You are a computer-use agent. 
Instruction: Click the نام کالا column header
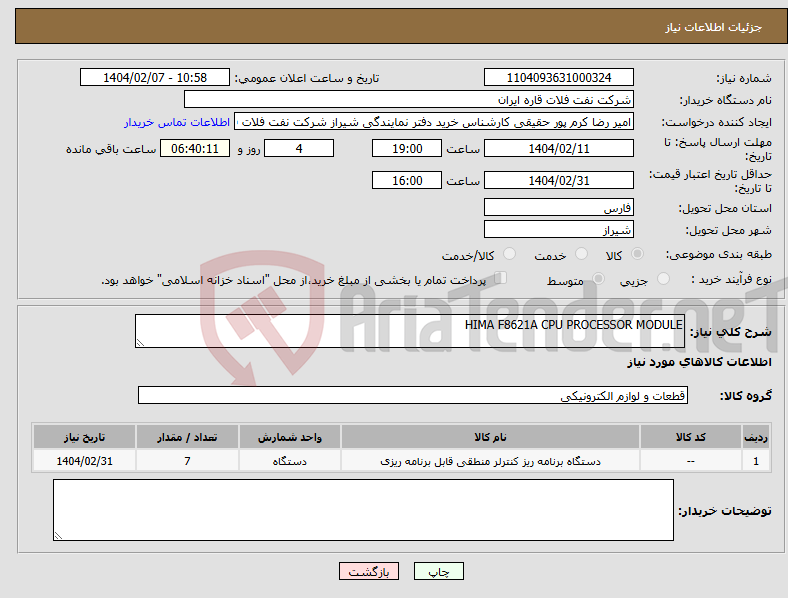click(x=490, y=437)
